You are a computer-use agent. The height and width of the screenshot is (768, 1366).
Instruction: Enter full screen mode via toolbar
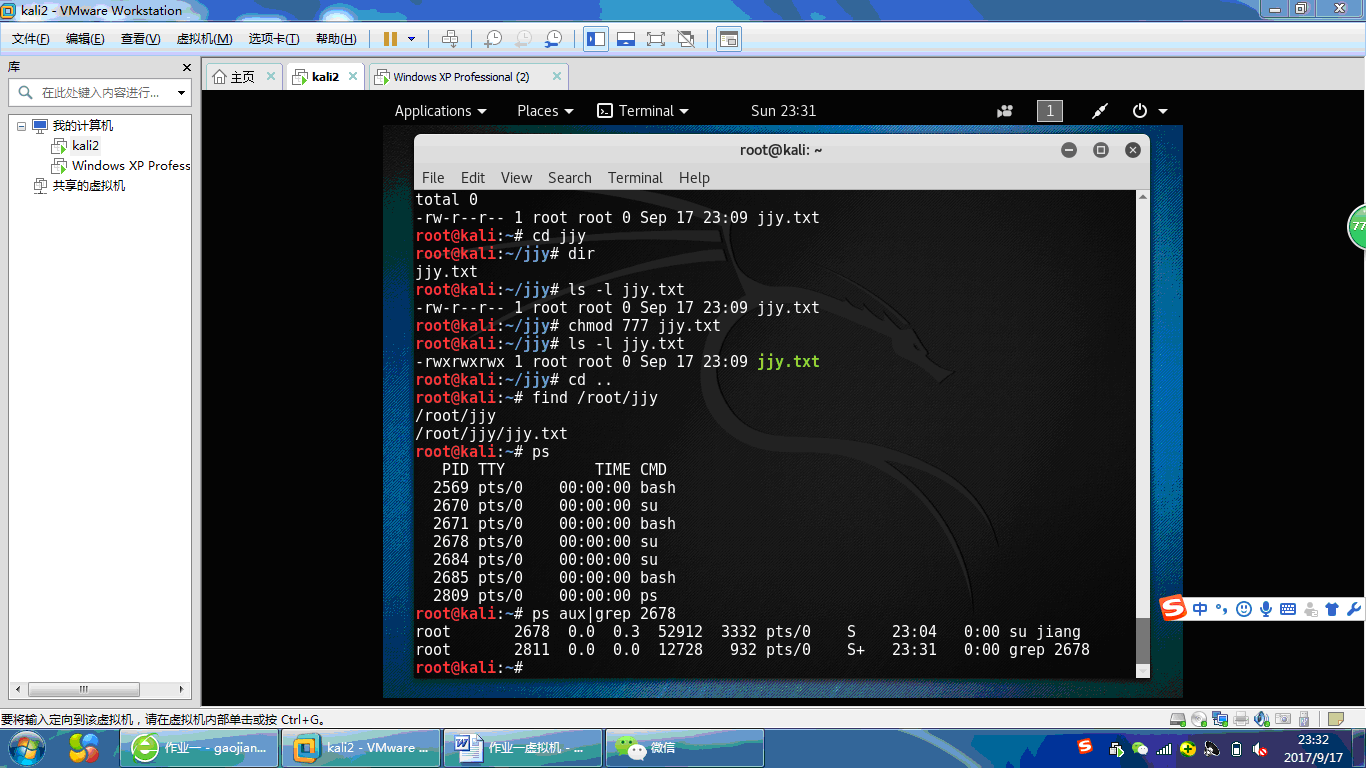coord(656,39)
